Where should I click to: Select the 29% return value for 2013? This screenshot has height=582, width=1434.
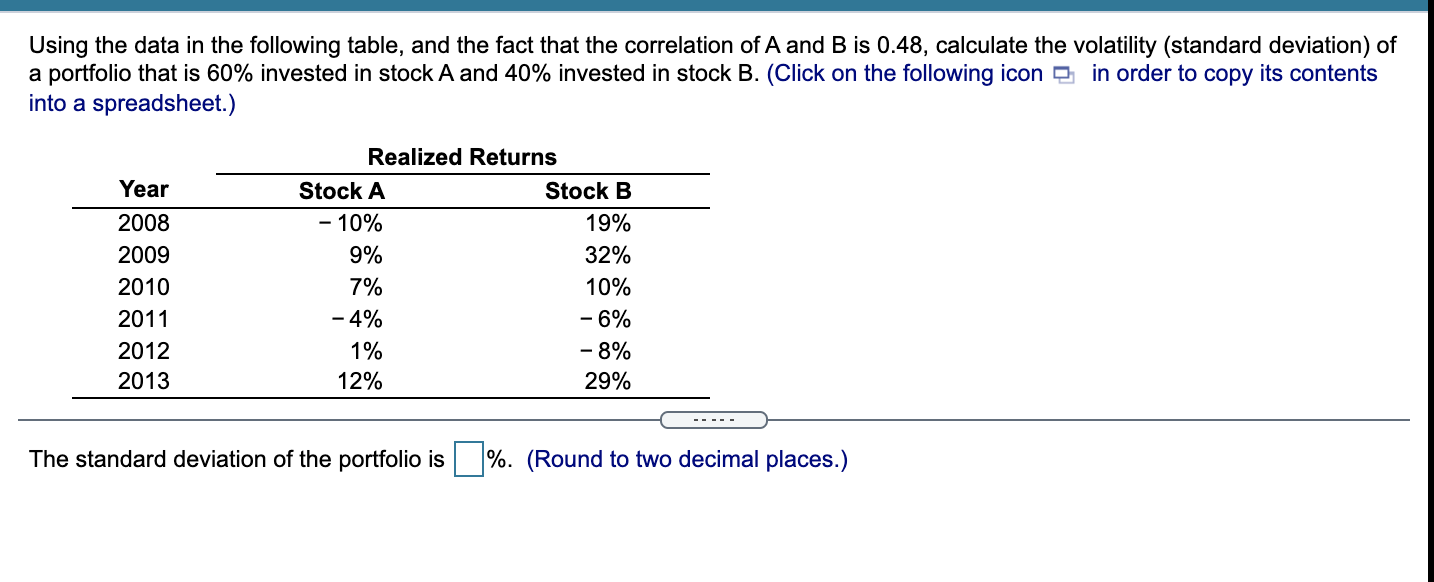[611, 381]
